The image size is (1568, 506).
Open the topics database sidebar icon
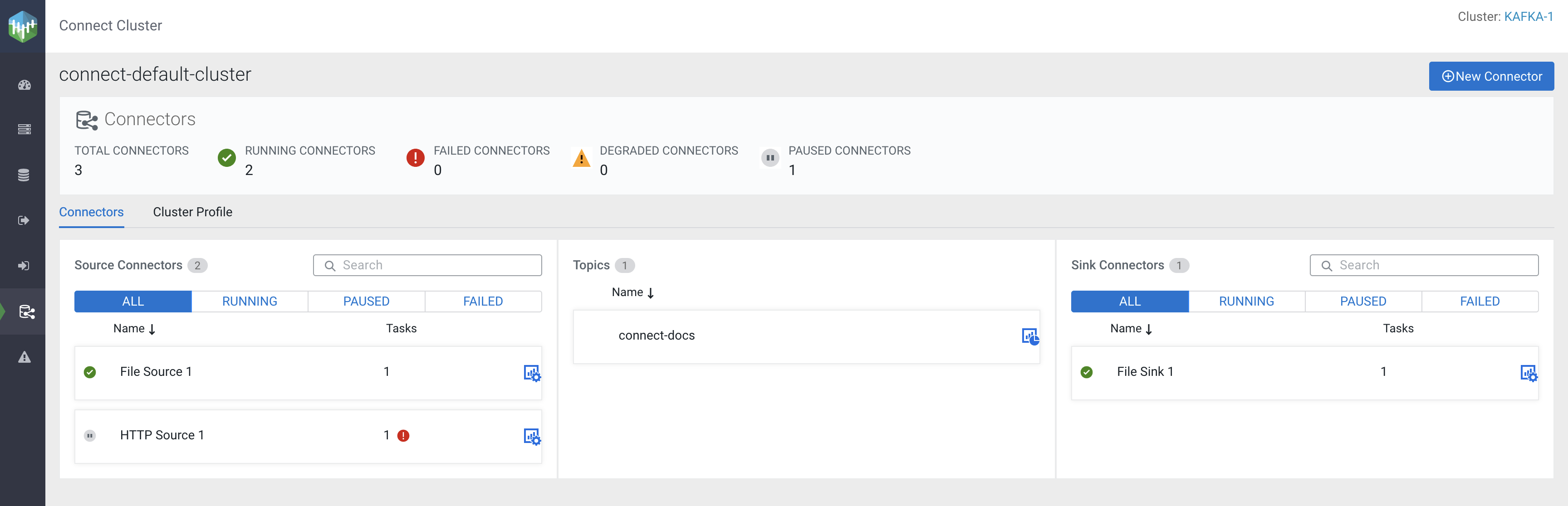point(24,175)
